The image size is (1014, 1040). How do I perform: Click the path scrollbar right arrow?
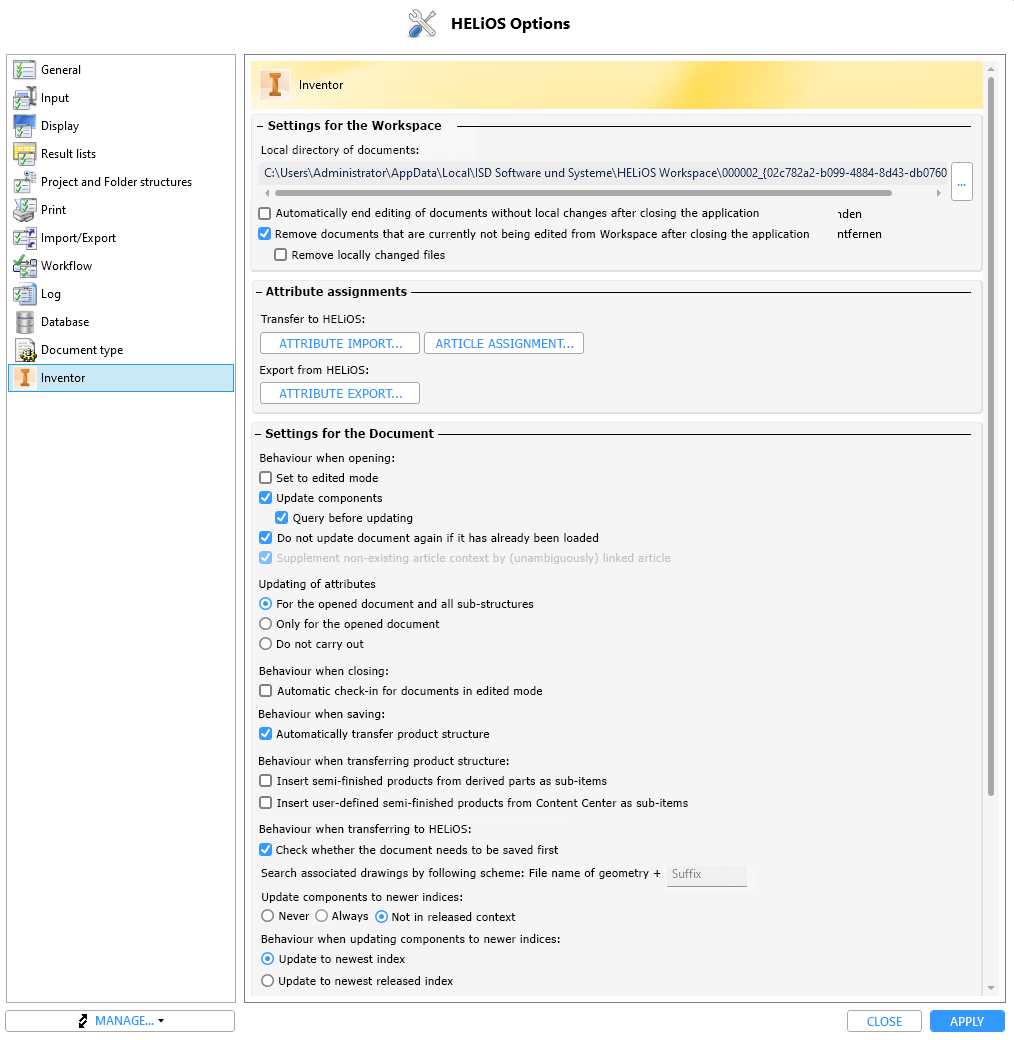point(938,193)
